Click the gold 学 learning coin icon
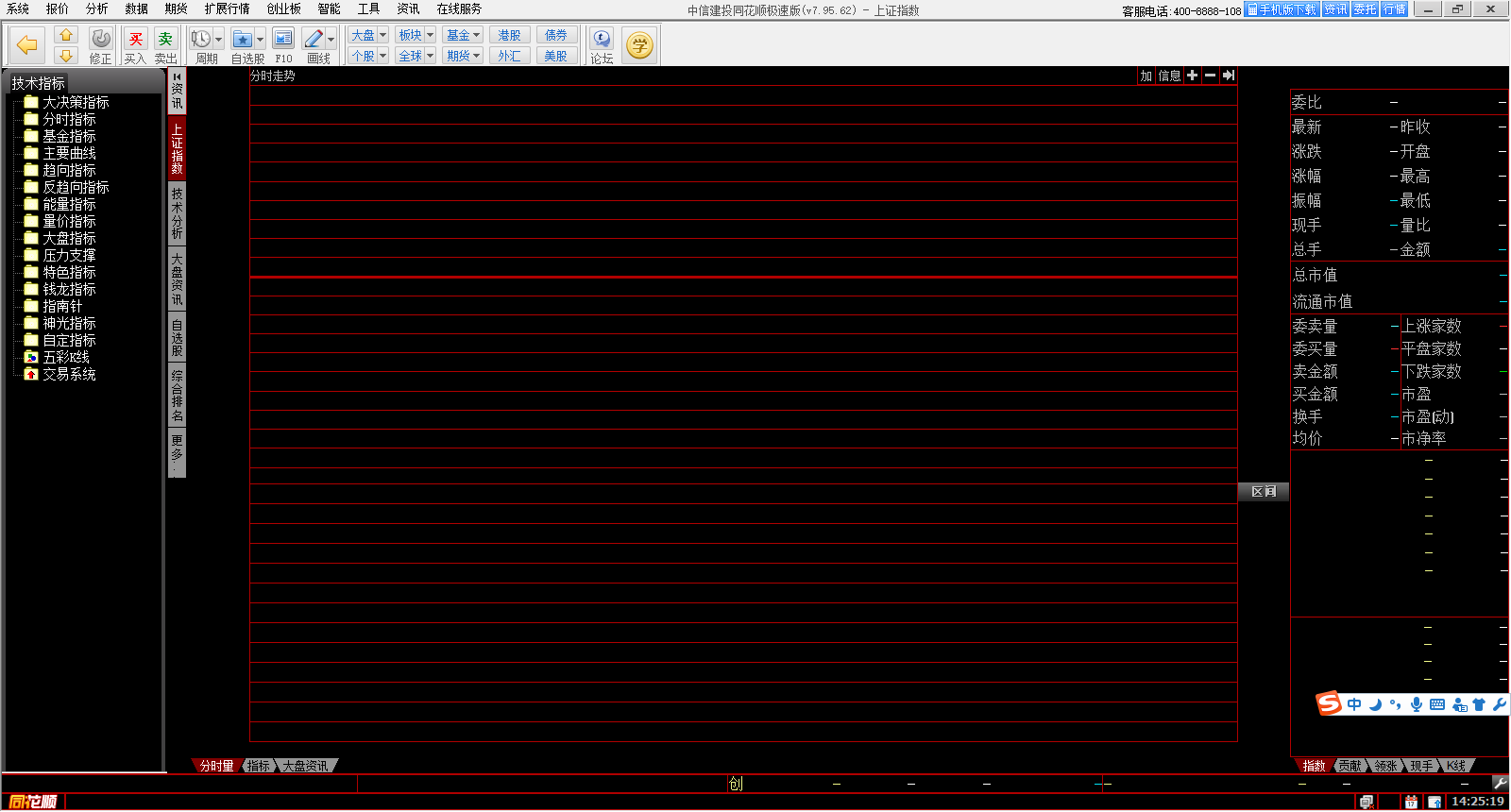Screen dimensions: 1511x812 tap(639, 45)
